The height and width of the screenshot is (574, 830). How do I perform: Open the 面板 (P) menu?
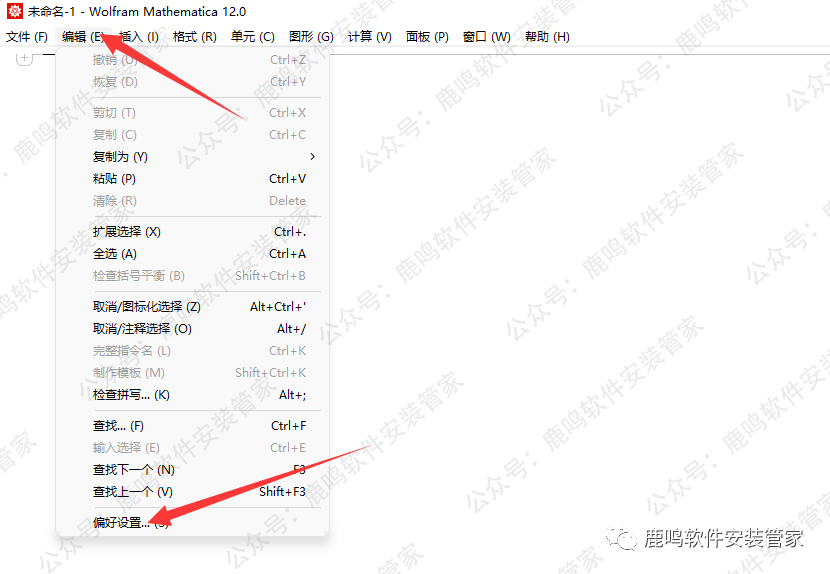427,37
